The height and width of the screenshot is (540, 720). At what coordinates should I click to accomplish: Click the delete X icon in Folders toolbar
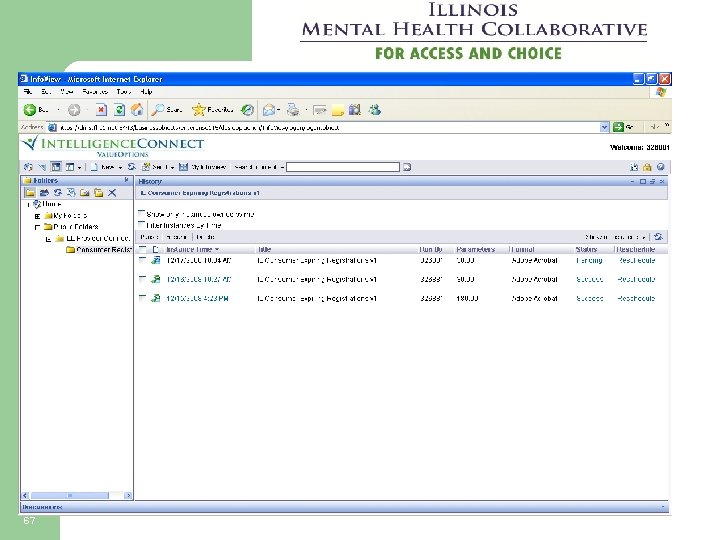tap(112, 193)
